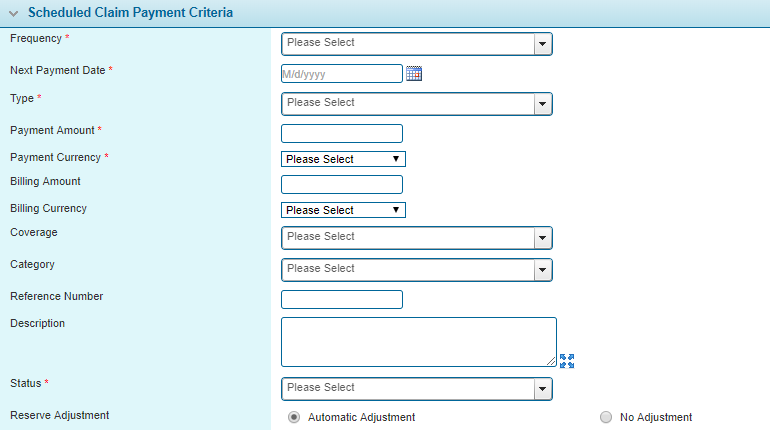Expand the Billing Currency select box
770x430 pixels.
(x=343, y=210)
